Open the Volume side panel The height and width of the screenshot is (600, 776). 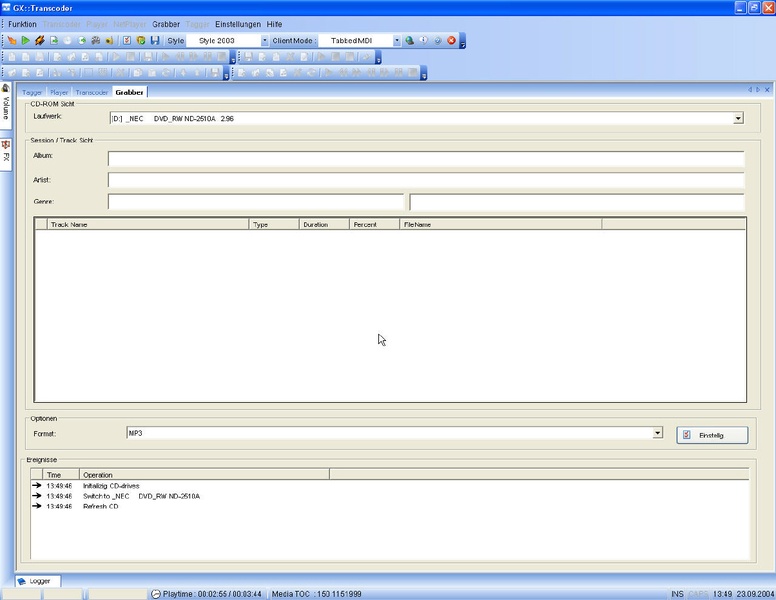[6, 102]
